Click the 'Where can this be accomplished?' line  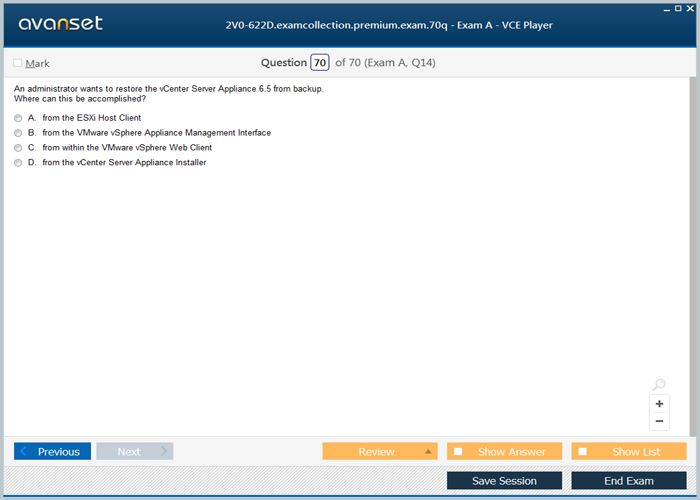pos(80,99)
